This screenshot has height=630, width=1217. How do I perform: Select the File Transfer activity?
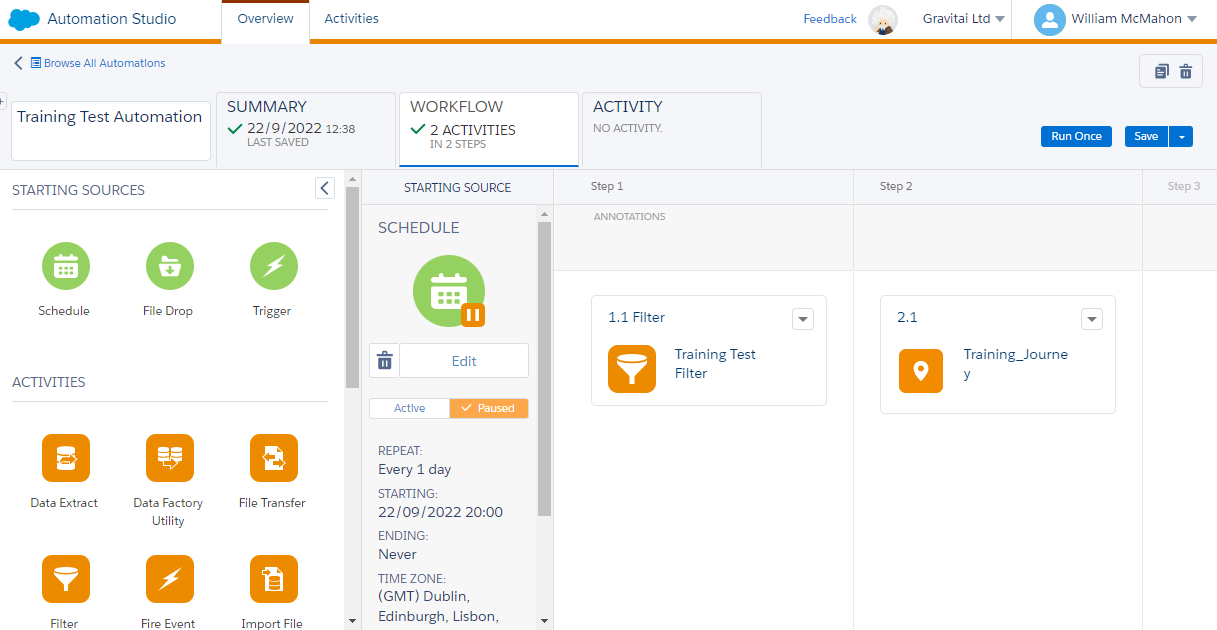pyautogui.click(x=272, y=458)
